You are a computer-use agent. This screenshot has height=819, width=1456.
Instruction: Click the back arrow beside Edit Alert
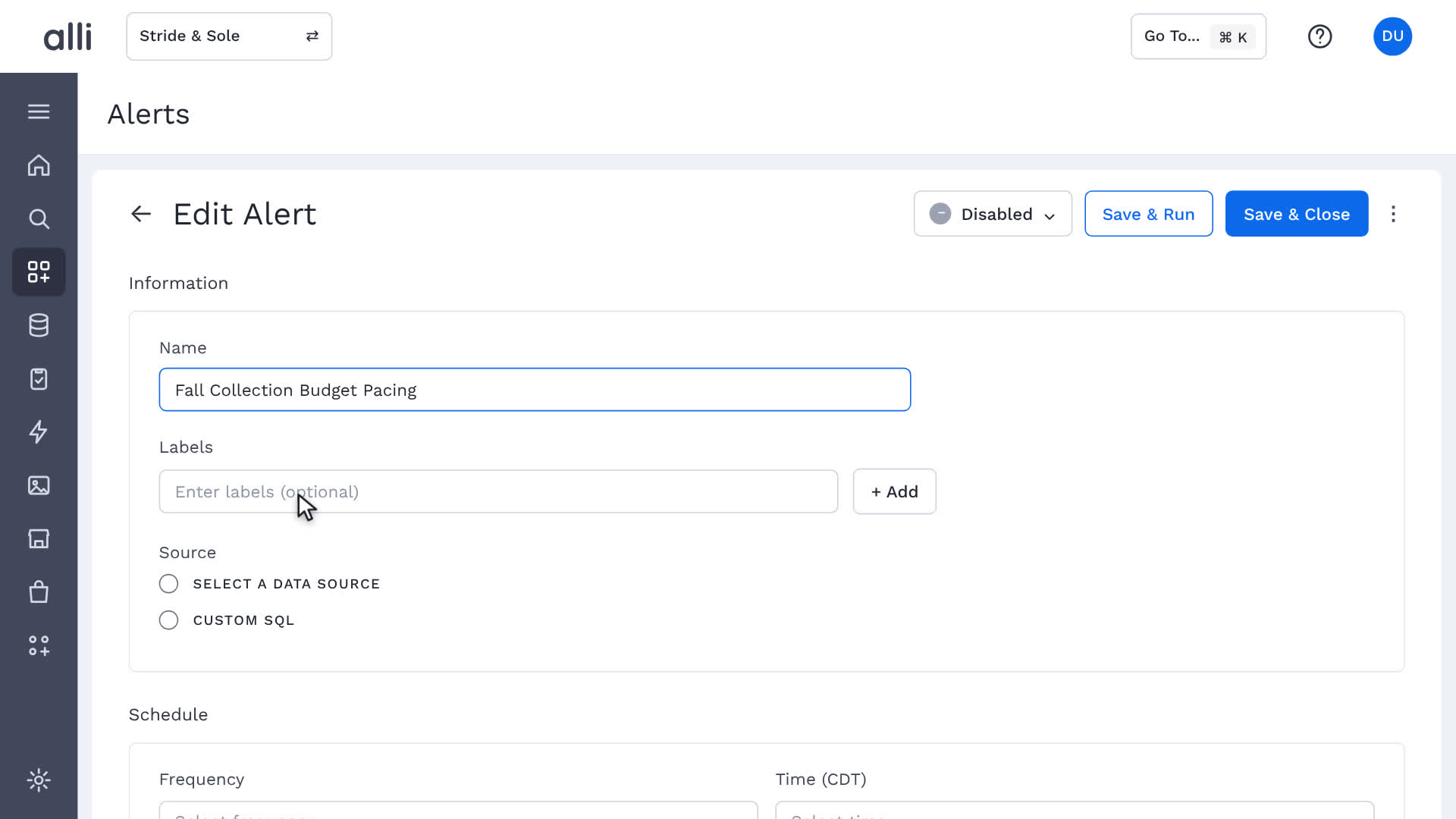[141, 214]
